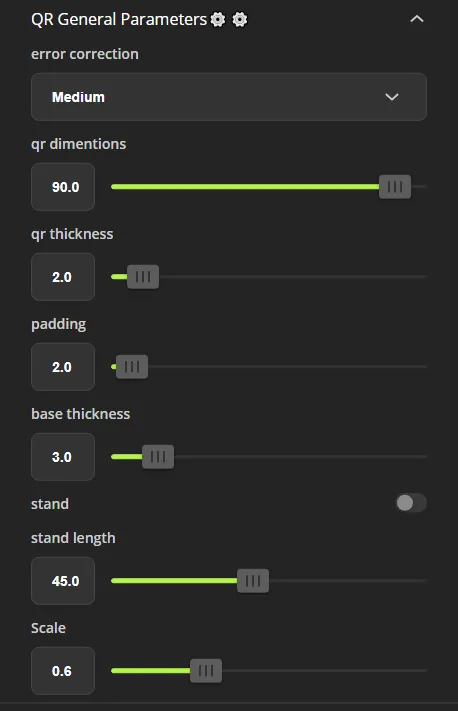Open the error correction dropdown

[229, 97]
